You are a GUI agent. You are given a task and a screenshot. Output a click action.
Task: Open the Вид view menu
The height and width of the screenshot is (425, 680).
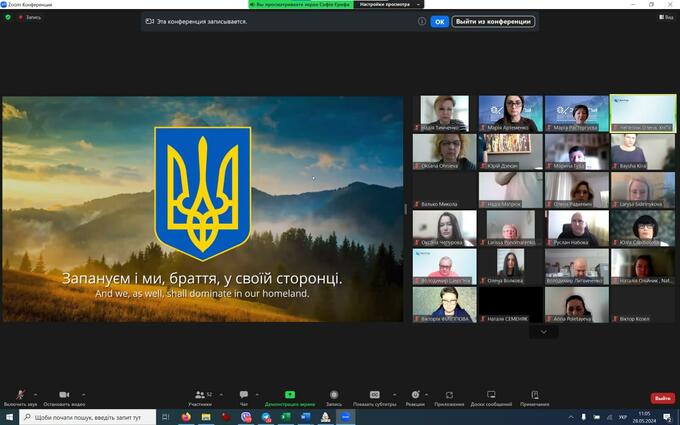(x=667, y=17)
